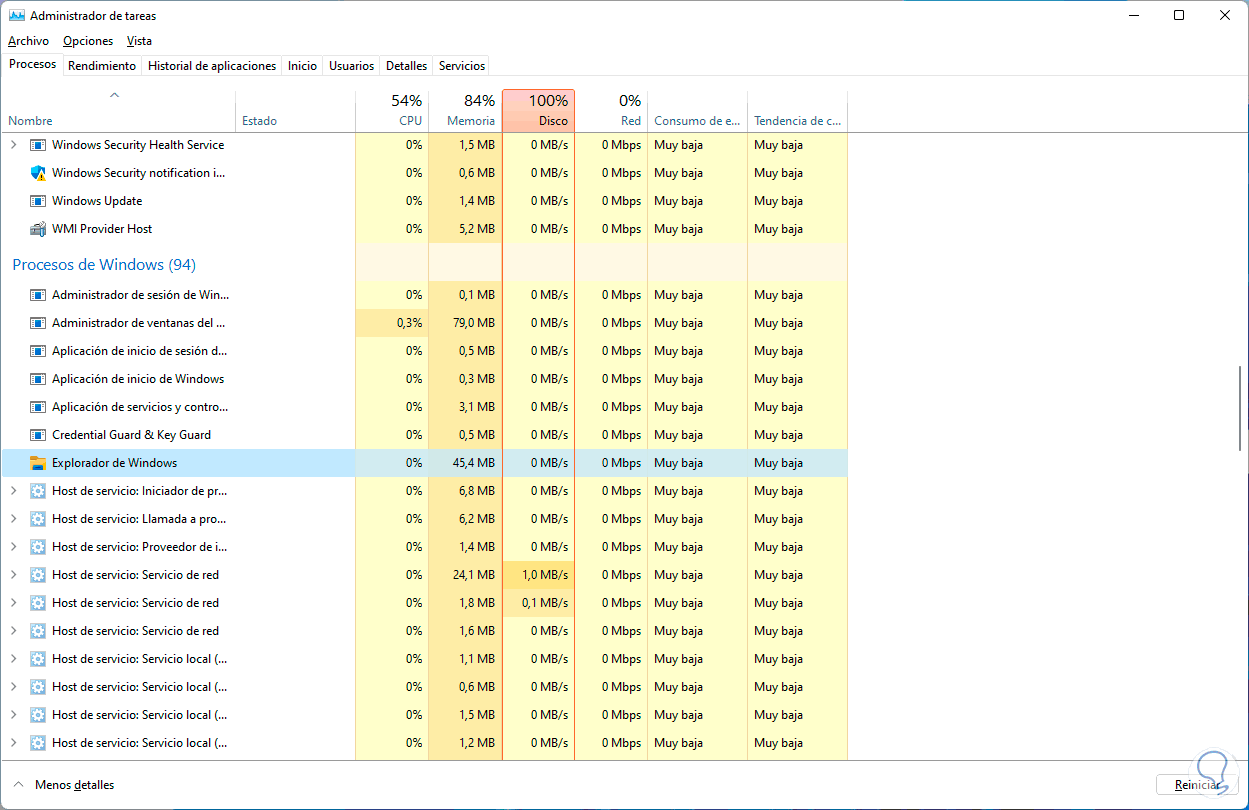Select the Explorador de Windows row text
The height and width of the screenshot is (810, 1249).
(x=114, y=463)
